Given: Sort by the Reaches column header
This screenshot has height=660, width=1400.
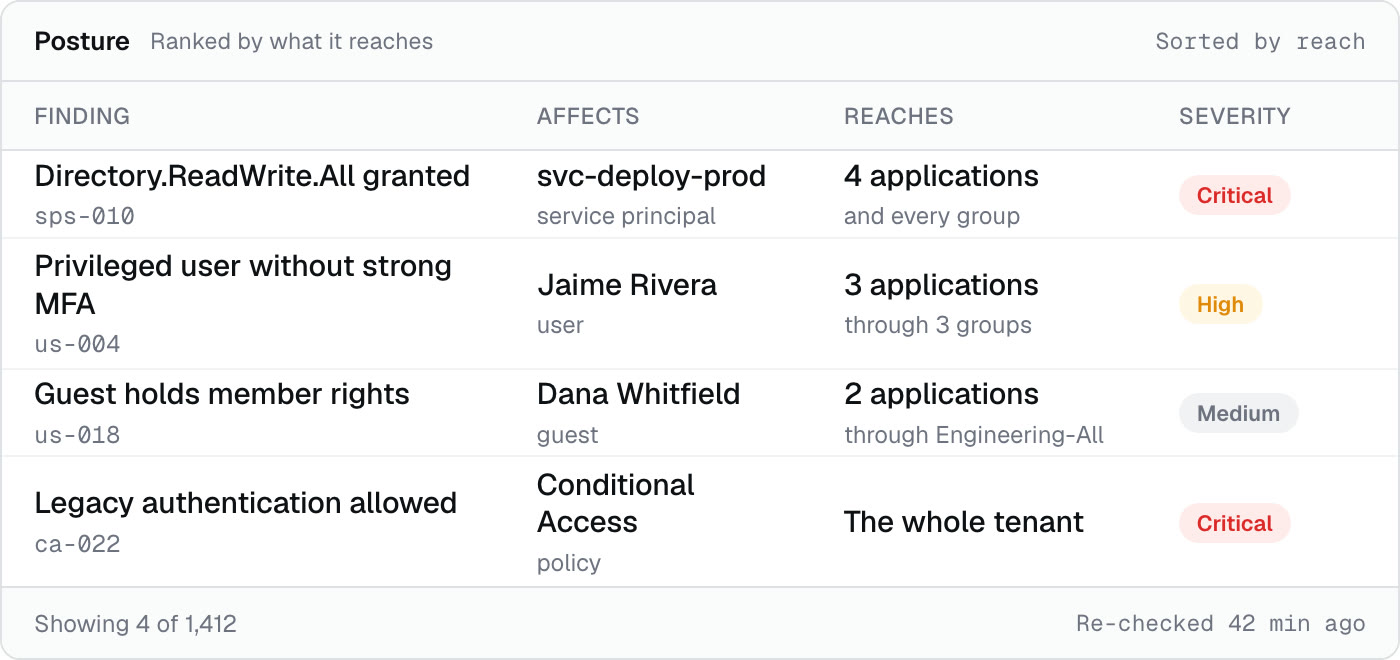Looking at the screenshot, I should [x=898, y=116].
